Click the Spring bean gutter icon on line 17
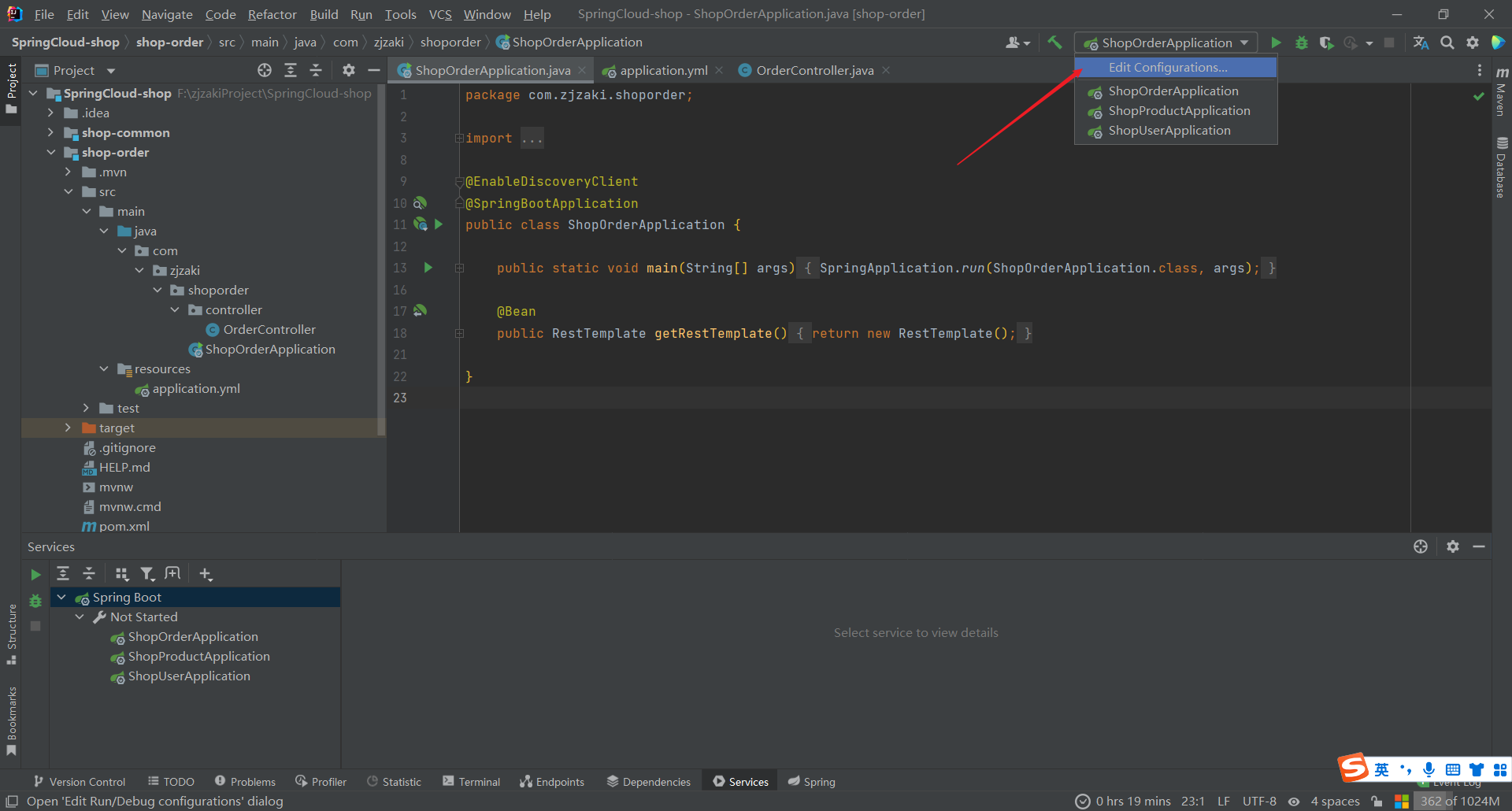1512x811 pixels. [x=421, y=311]
